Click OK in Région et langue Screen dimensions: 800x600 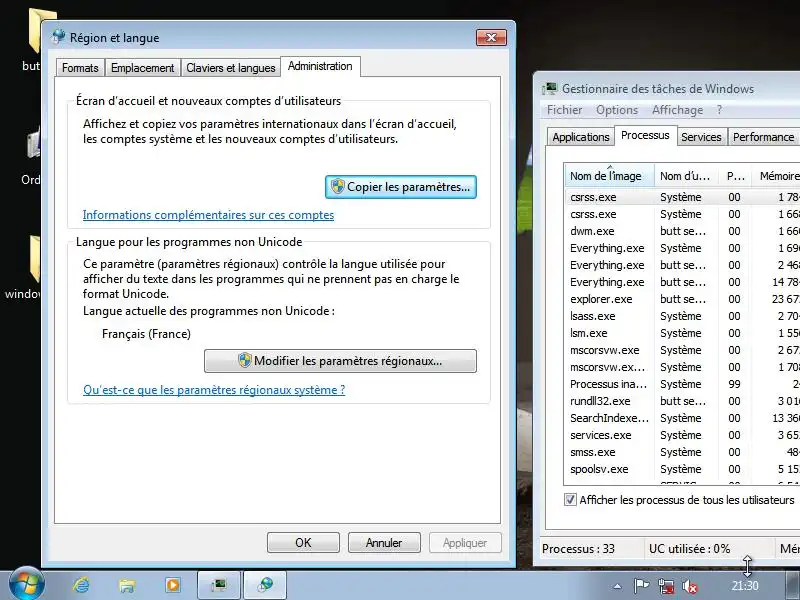303,542
